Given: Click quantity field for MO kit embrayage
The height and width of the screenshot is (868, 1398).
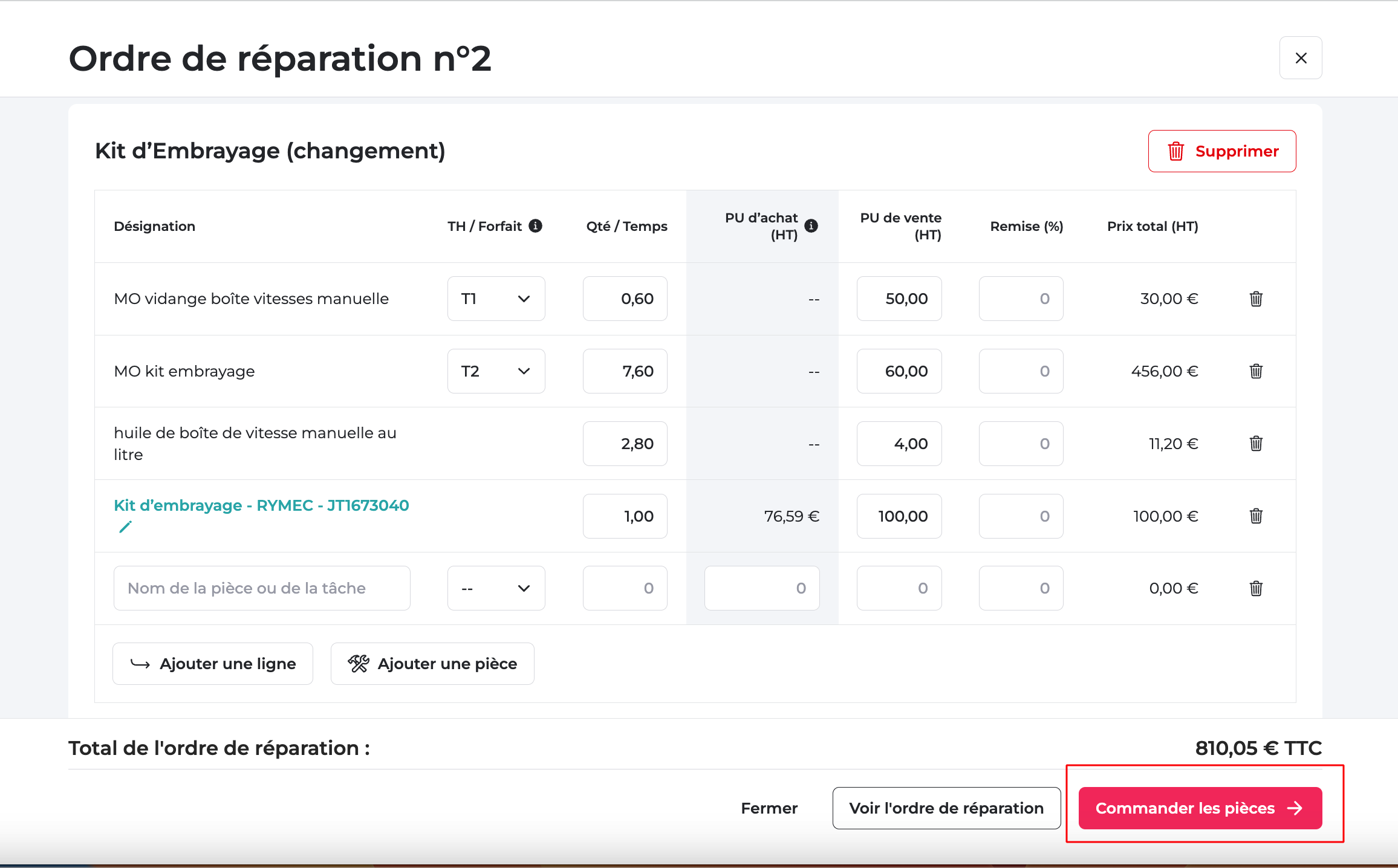Looking at the screenshot, I should pos(625,371).
